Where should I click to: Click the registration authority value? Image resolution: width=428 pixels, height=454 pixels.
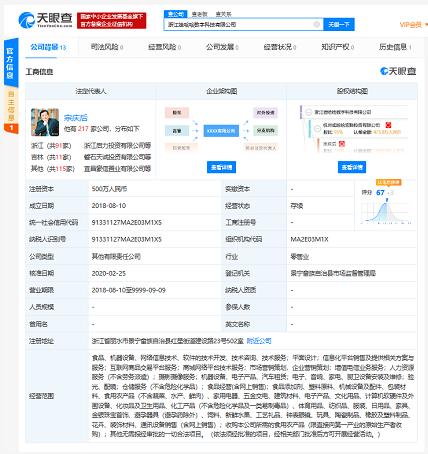click(x=333, y=273)
